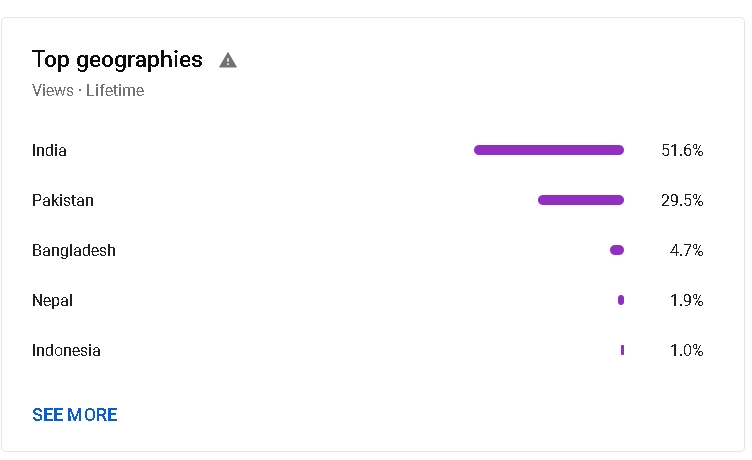Click the purple Pakistan views bar
Screen dimensions: 752x460
point(581,200)
